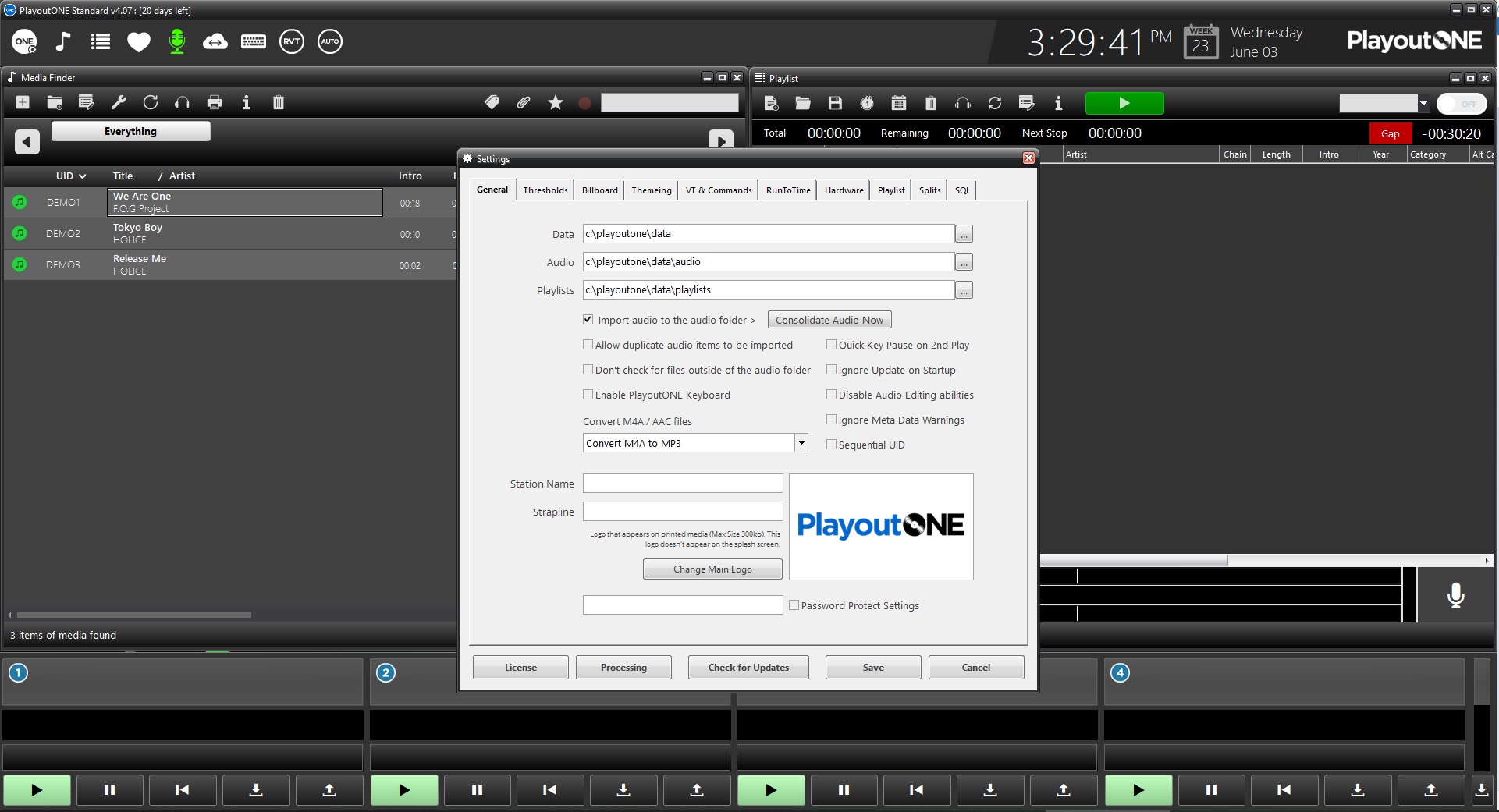Open the Convert M4A to MP3 dropdown
This screenshot has width=1499, height=812.
[801, 443]
